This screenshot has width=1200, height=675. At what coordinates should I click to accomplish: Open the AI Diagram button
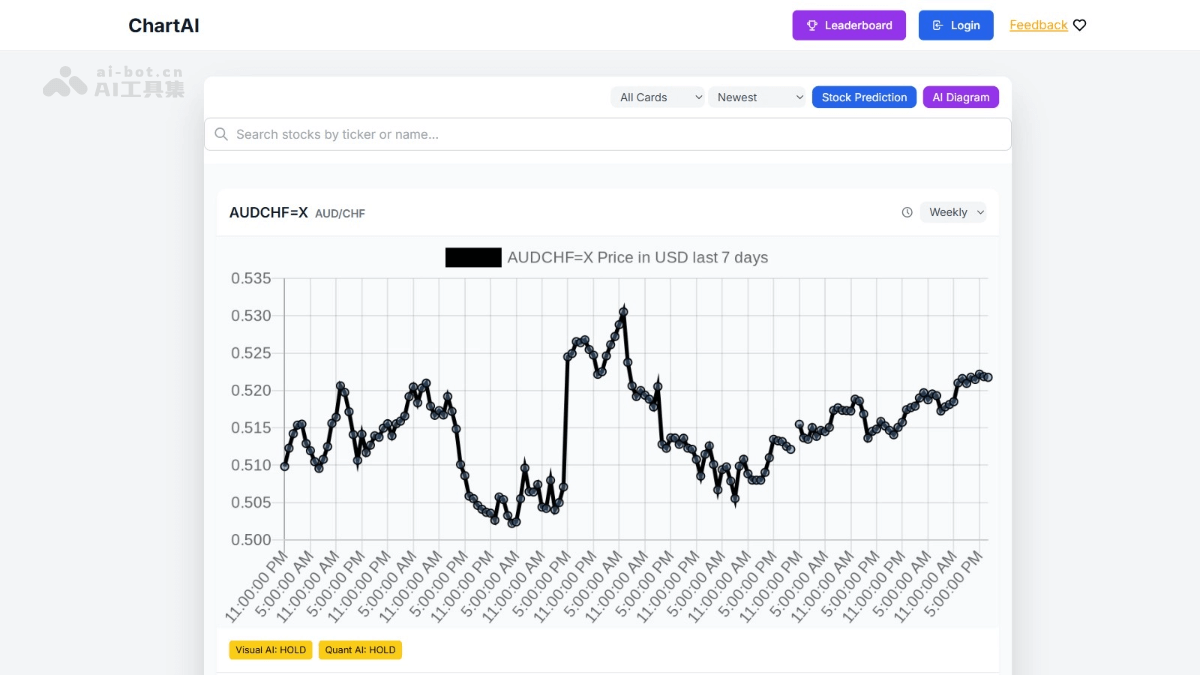960,97
